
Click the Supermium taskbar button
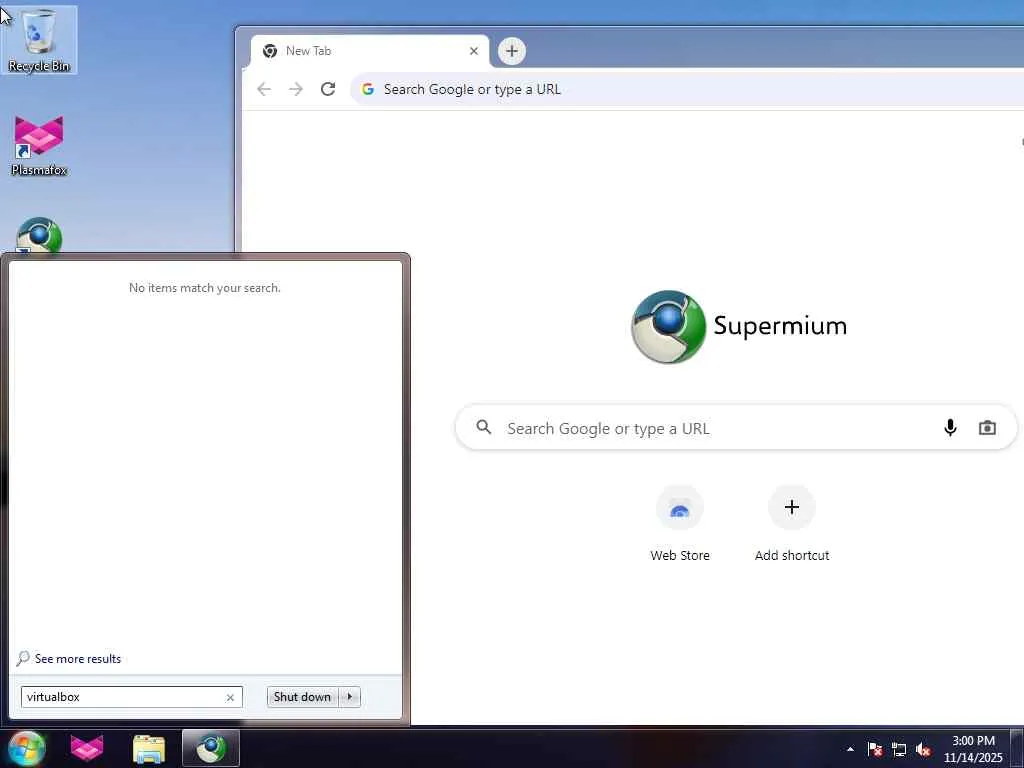point(211,748)
